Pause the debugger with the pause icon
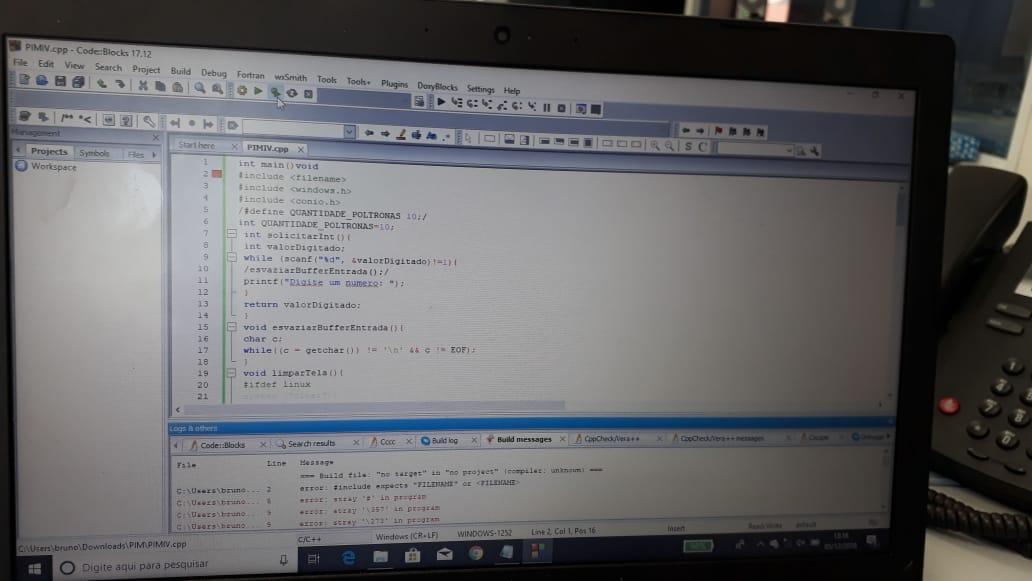This screenshot has width=1032, height=581. [x=546, y=107]
